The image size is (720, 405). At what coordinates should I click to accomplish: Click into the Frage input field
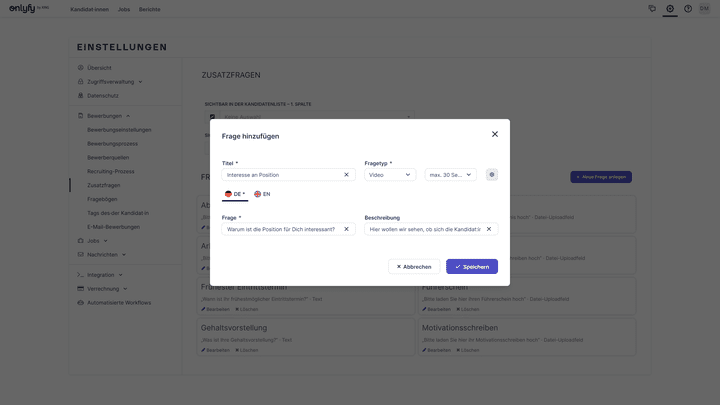[x=281, y=229]
